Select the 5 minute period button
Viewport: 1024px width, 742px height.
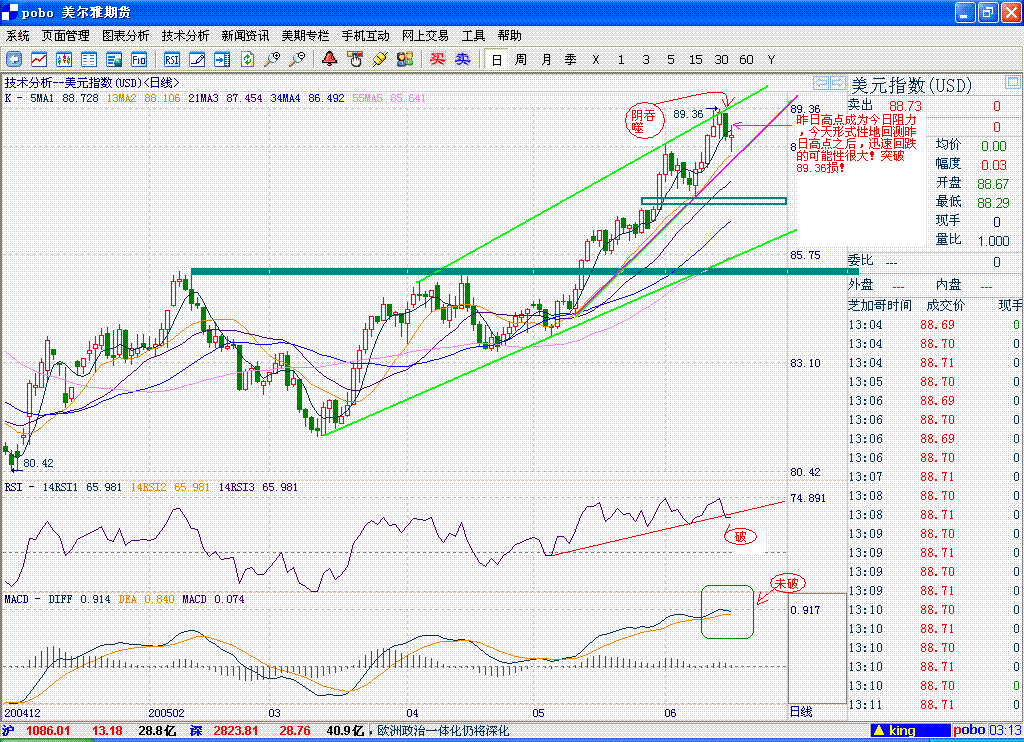(671, 59)
